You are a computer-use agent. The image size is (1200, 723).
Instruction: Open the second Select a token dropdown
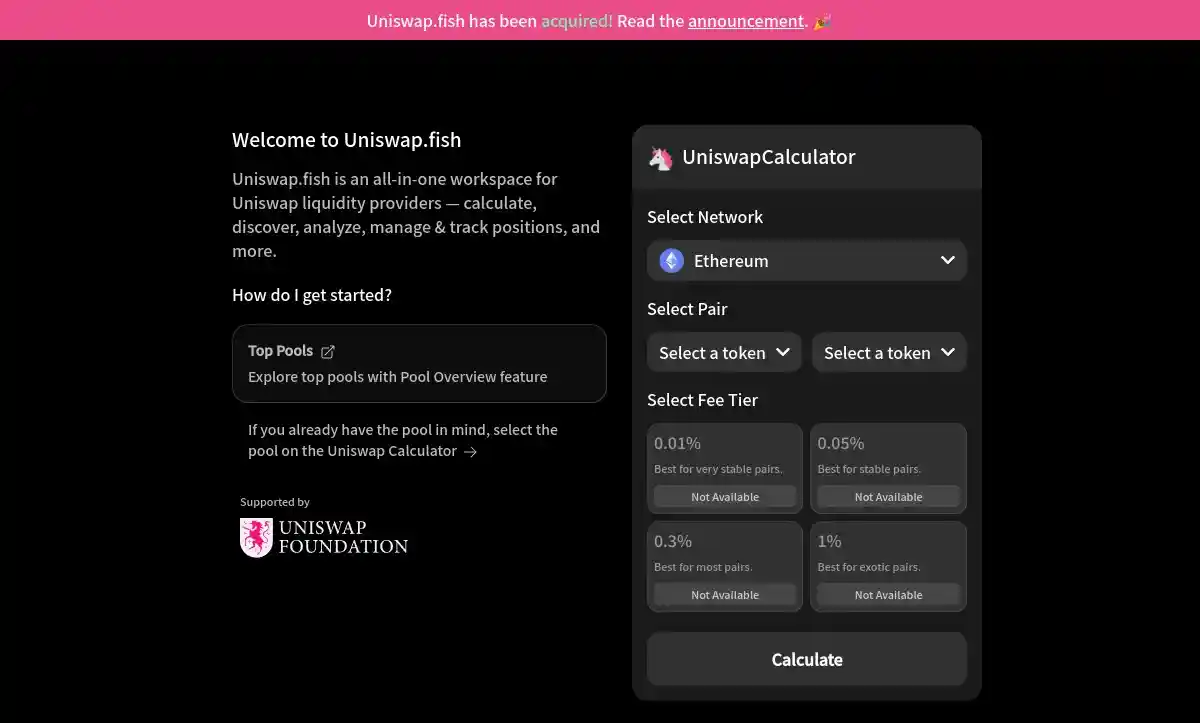889,352
